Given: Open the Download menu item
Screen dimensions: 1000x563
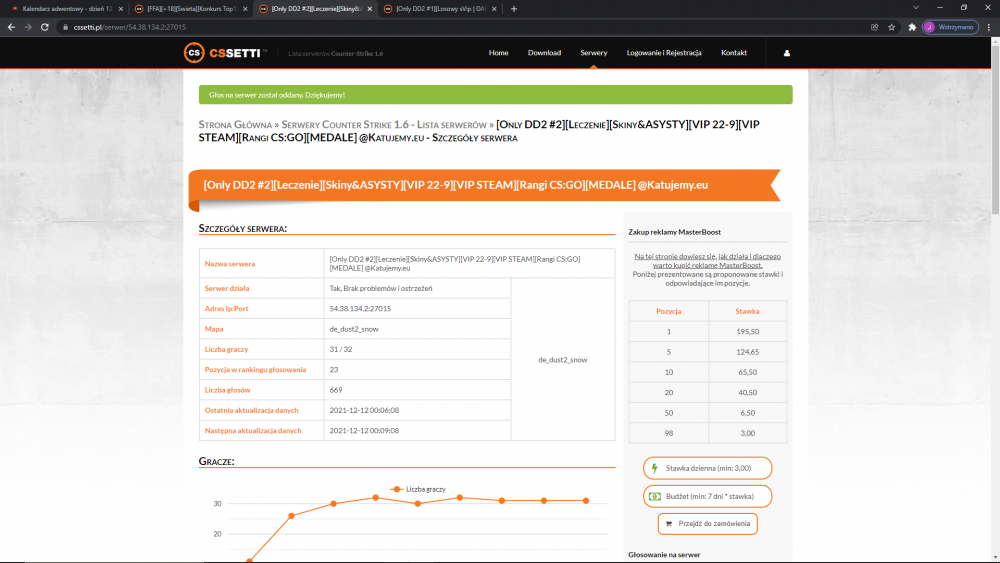Looking at the screenshot, I should (544, 53).
